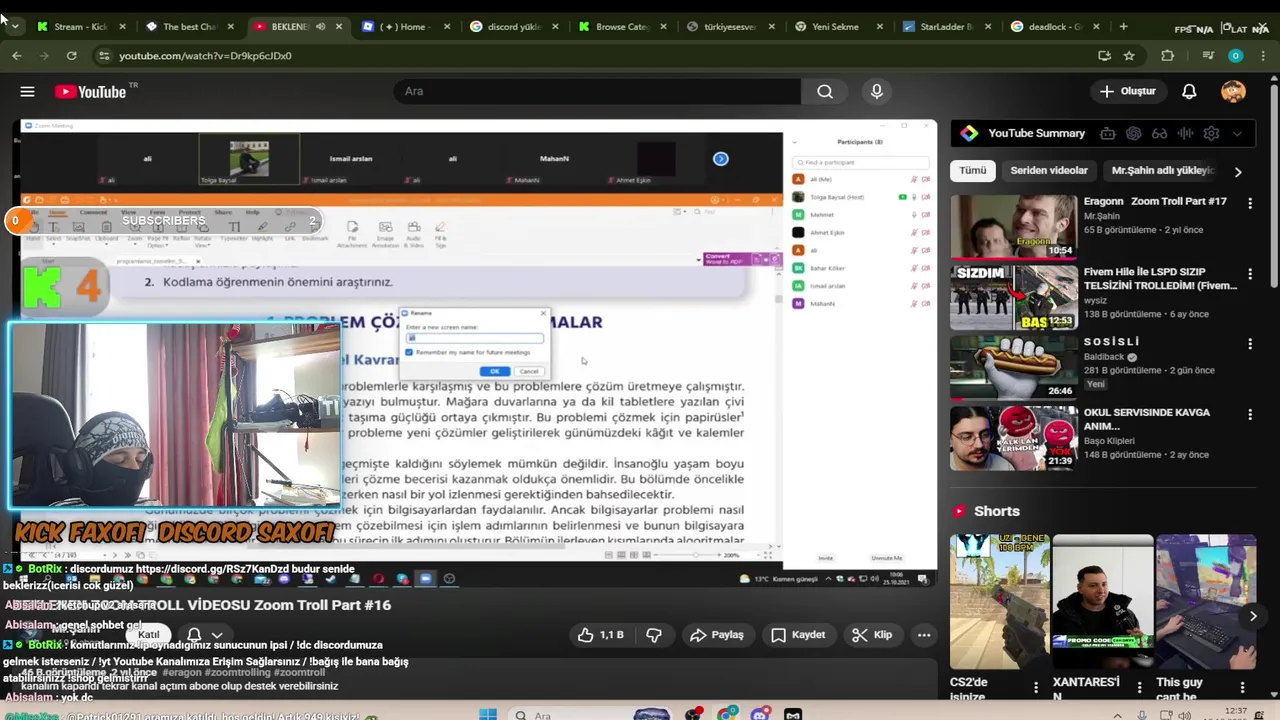Open options for XANTARES'İN Short
The height and width of the screenshot is (720, 1280).
pyautogui.click(x=1139, y=687)
